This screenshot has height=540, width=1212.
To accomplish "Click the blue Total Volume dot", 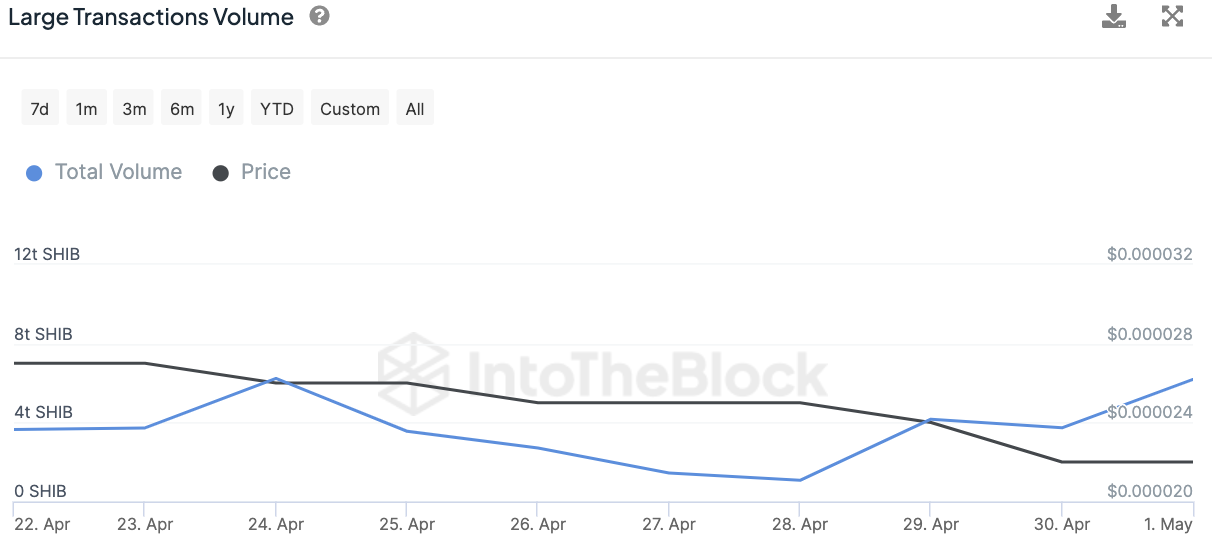I will coord(34,173).
